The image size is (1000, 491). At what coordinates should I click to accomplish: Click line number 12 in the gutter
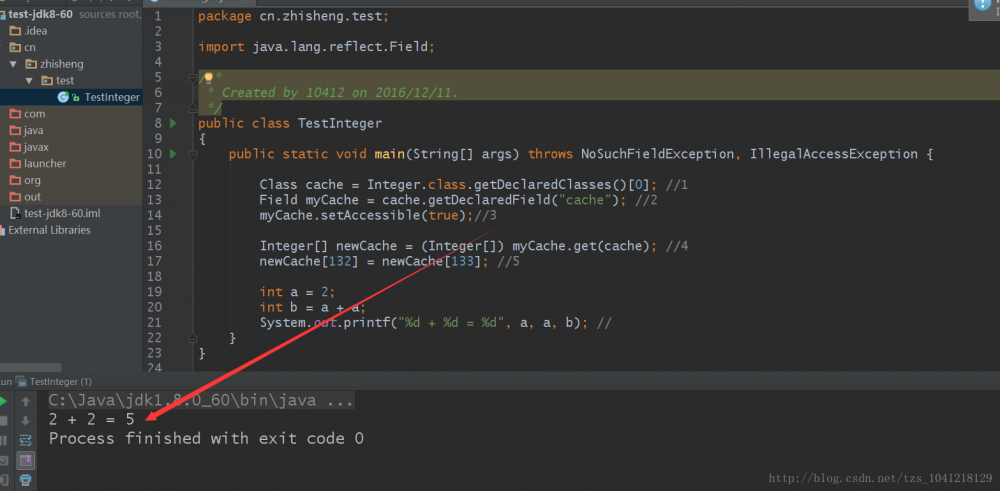click(154, 184)
